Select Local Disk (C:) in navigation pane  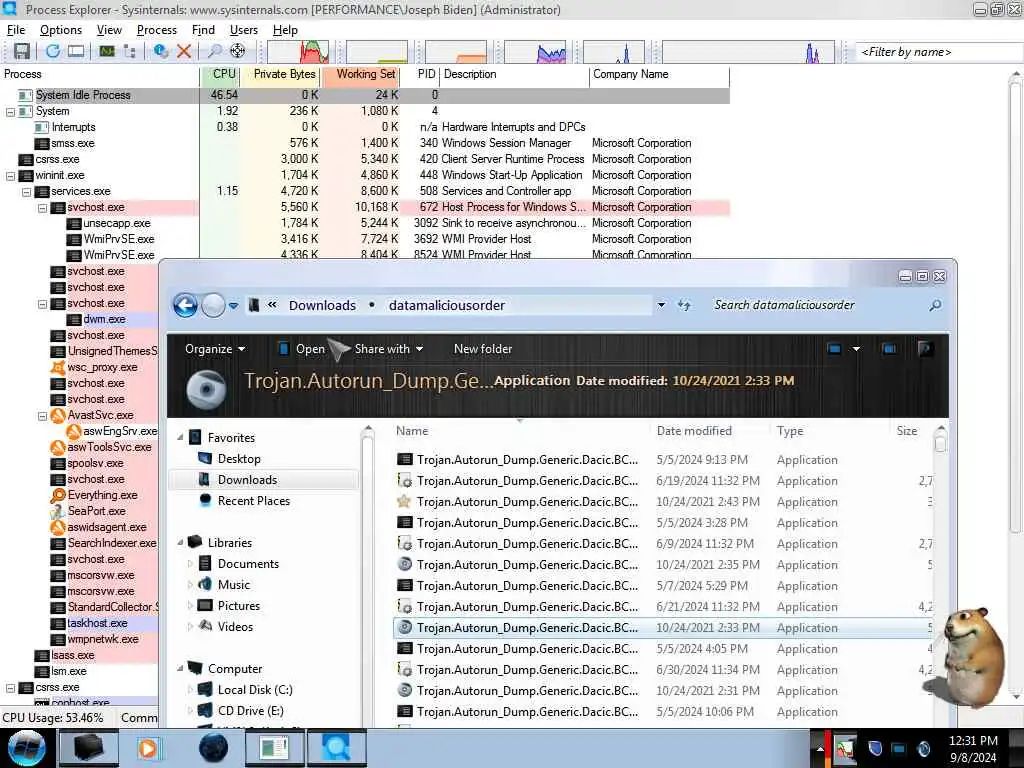click(x=255, y=690)
